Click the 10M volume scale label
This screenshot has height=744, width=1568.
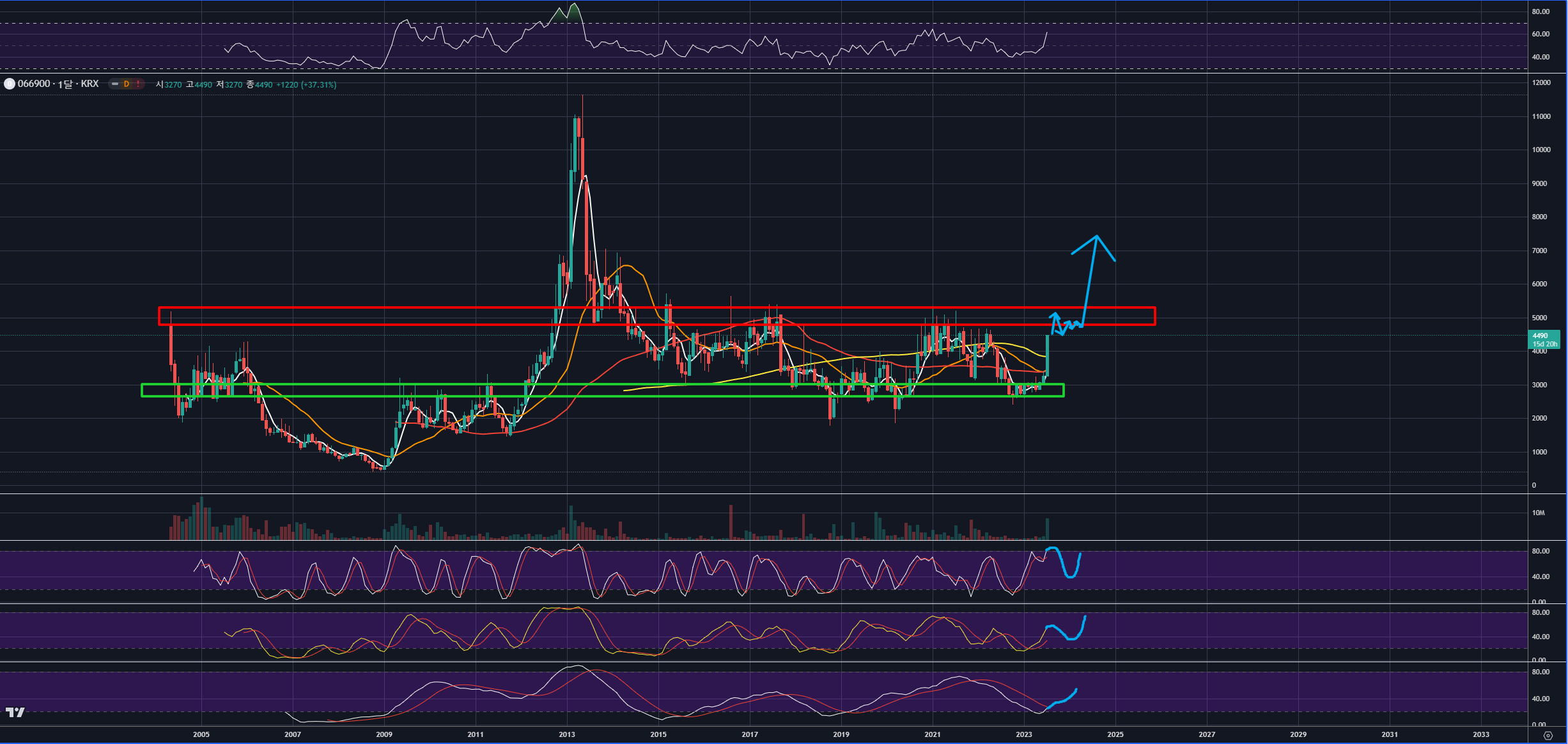(x=1538, y=513)
